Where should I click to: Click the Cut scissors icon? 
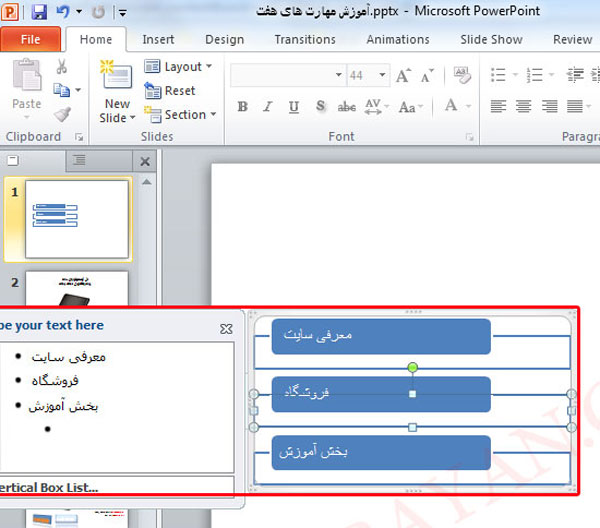[x=62, y=67]
